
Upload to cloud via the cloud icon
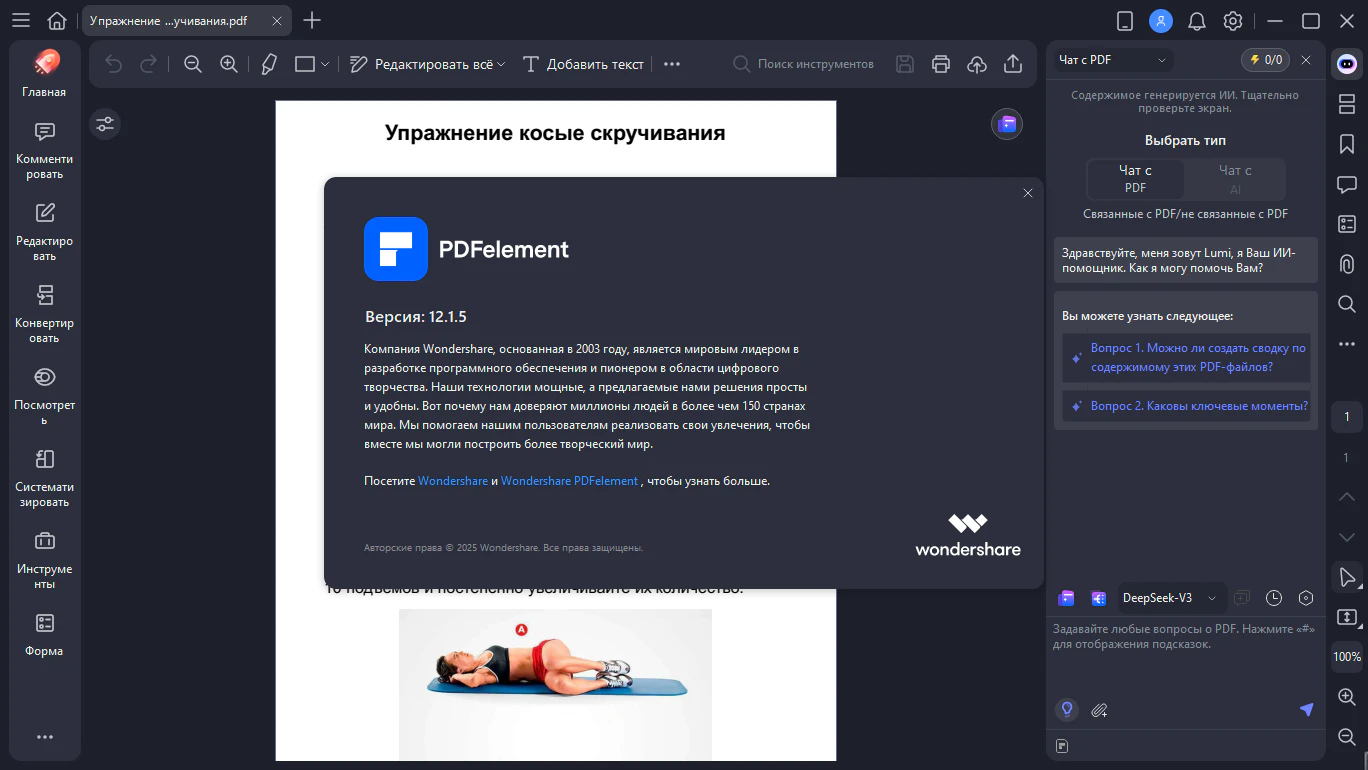pos(977,64)
